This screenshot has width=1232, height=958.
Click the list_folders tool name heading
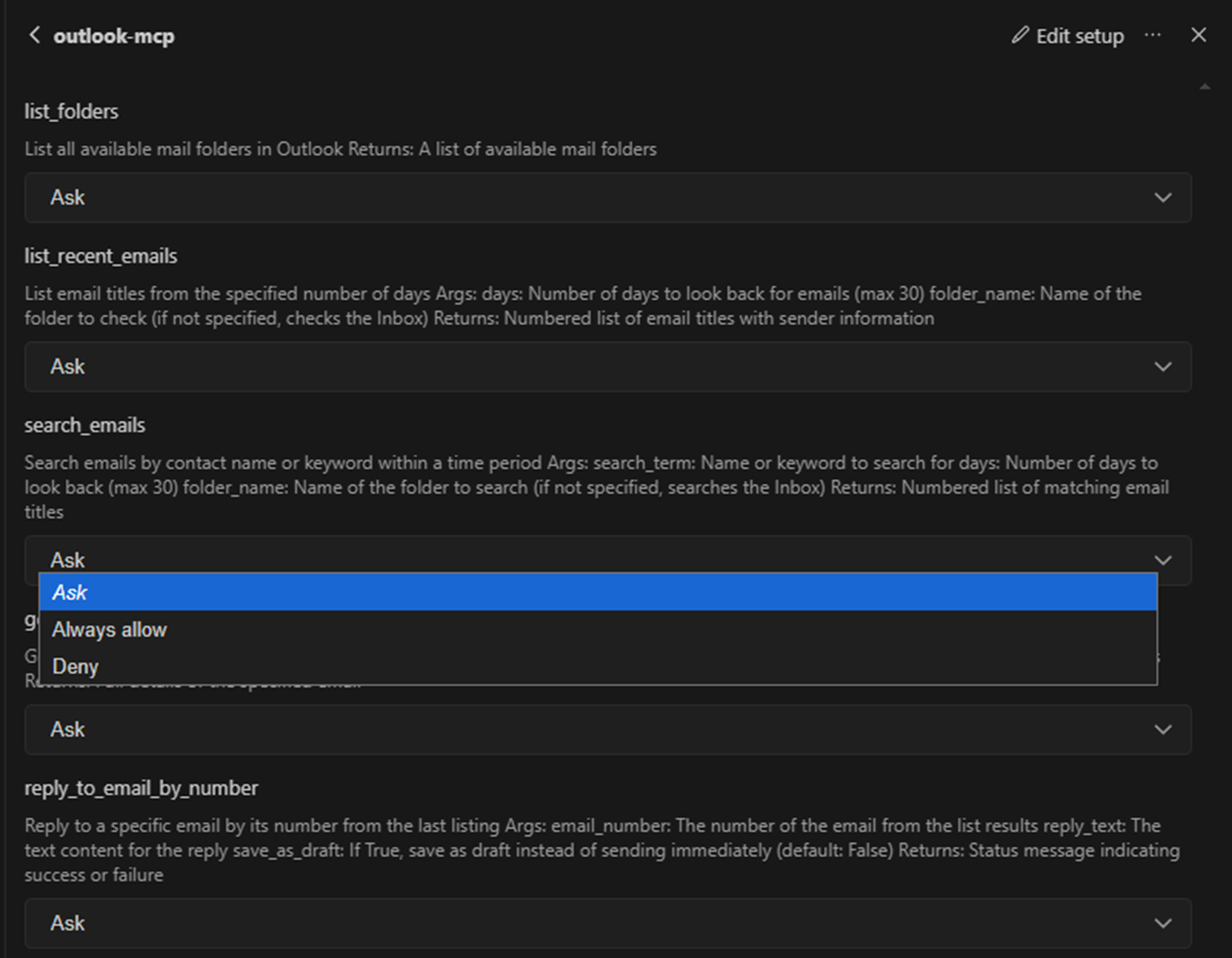tap(72, 111)
